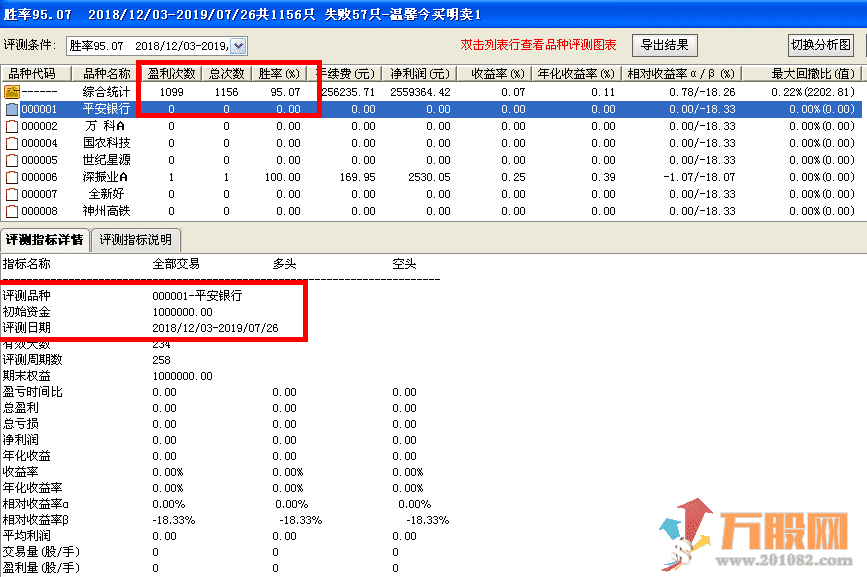Click the icon beside 000006 深振业A

tap(12, 178)
